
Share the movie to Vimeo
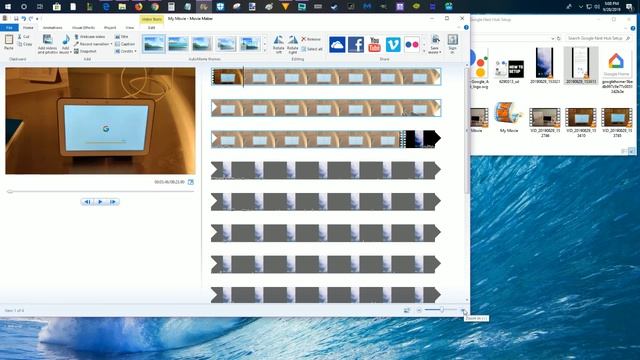click(x=393, y=44)
